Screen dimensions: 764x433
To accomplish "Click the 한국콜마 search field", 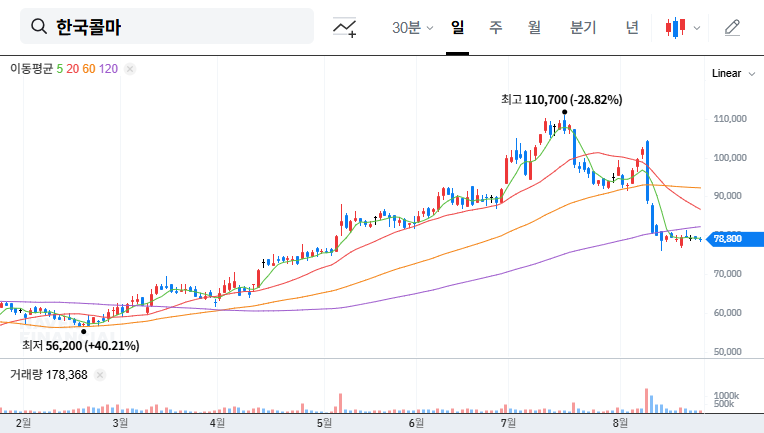I will [x=167, y=26].
